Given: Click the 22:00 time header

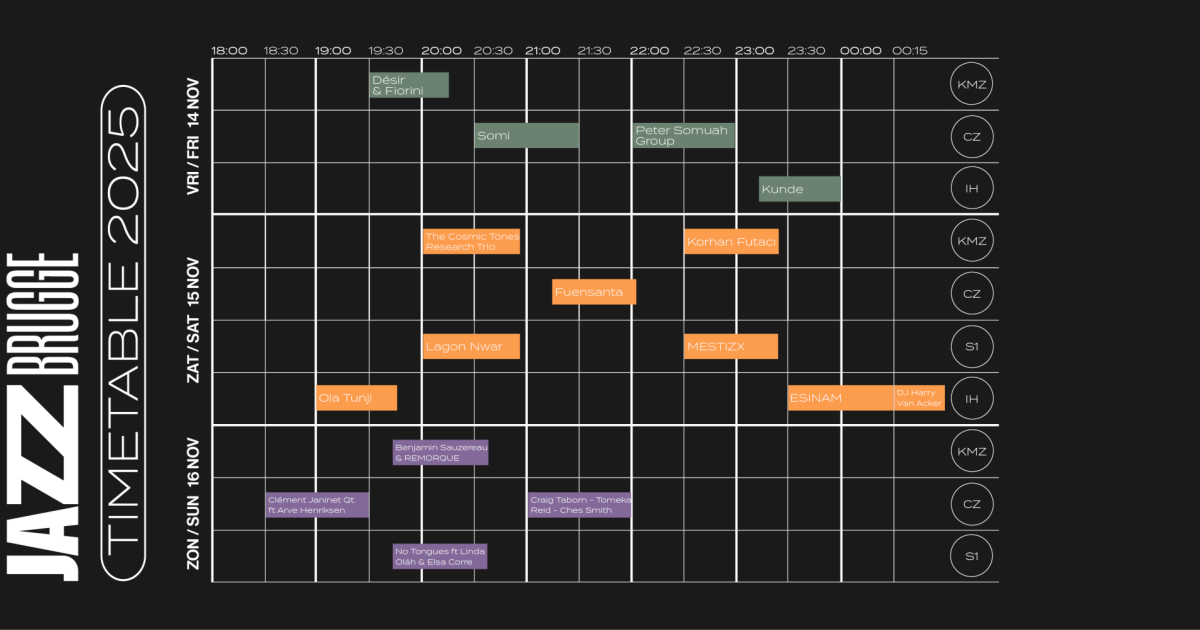Looking at the screenshot, I should (650, 50).
